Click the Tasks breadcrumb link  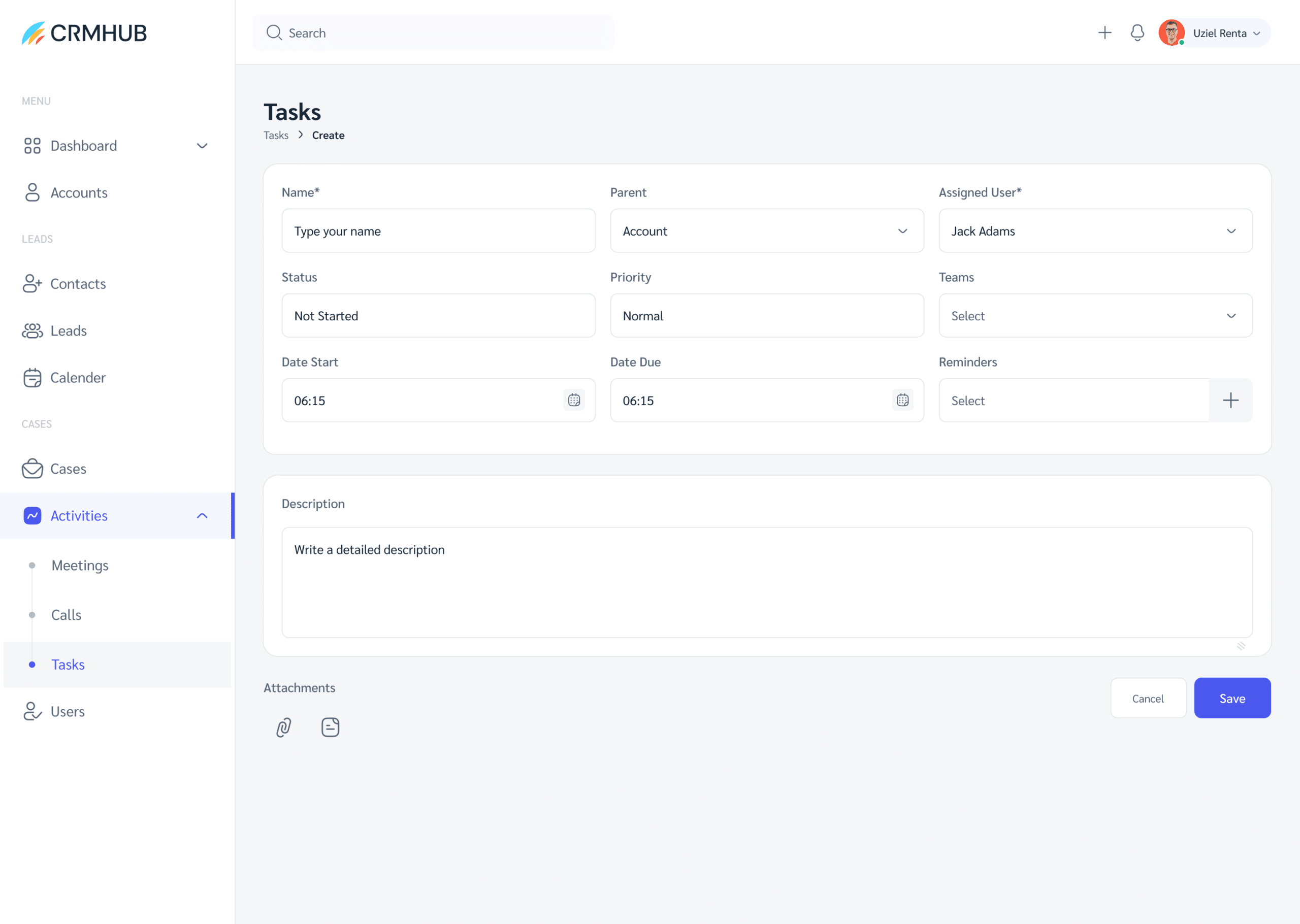coord(276,135)
